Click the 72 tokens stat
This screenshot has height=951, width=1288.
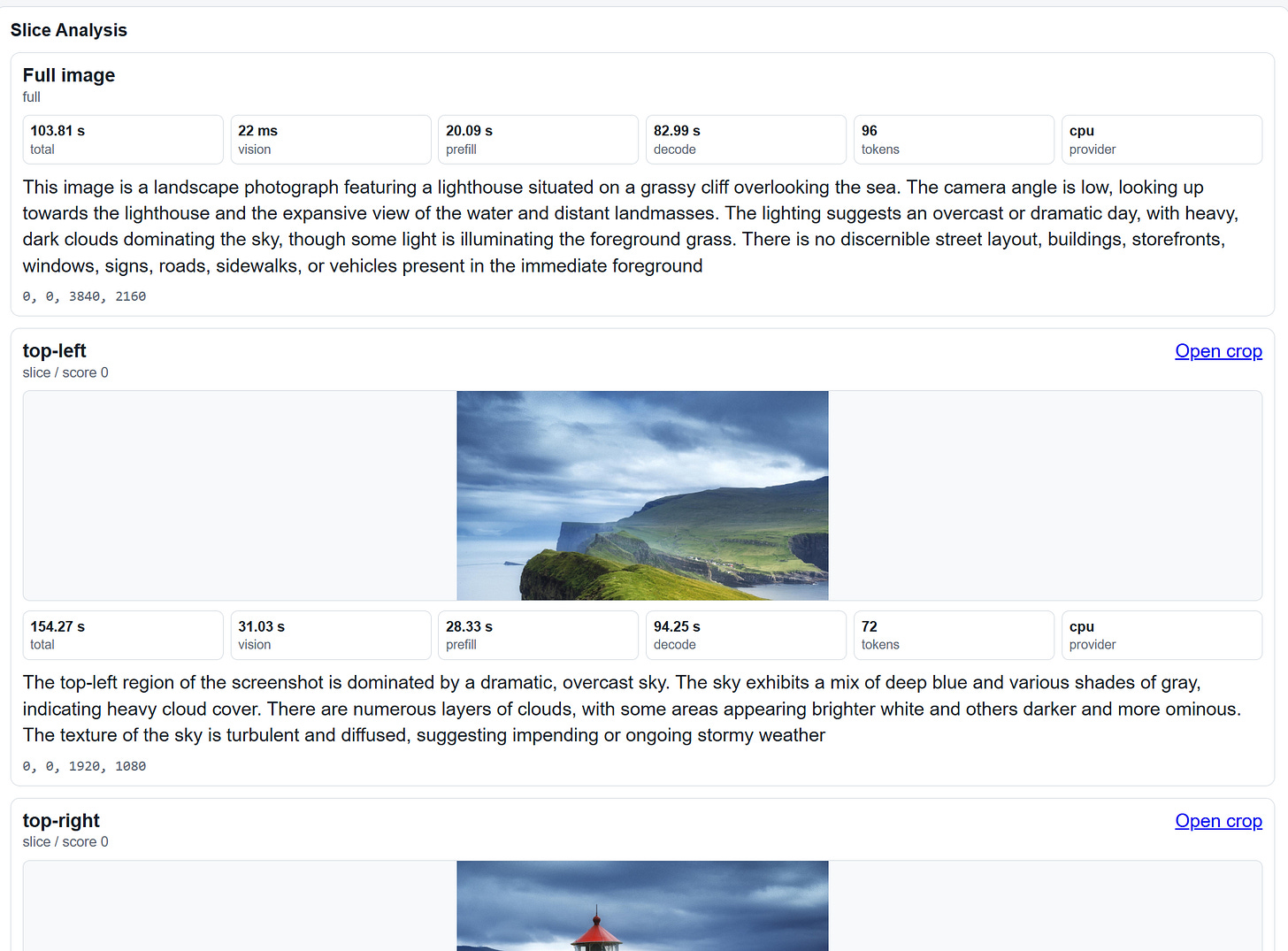[954, 635]
